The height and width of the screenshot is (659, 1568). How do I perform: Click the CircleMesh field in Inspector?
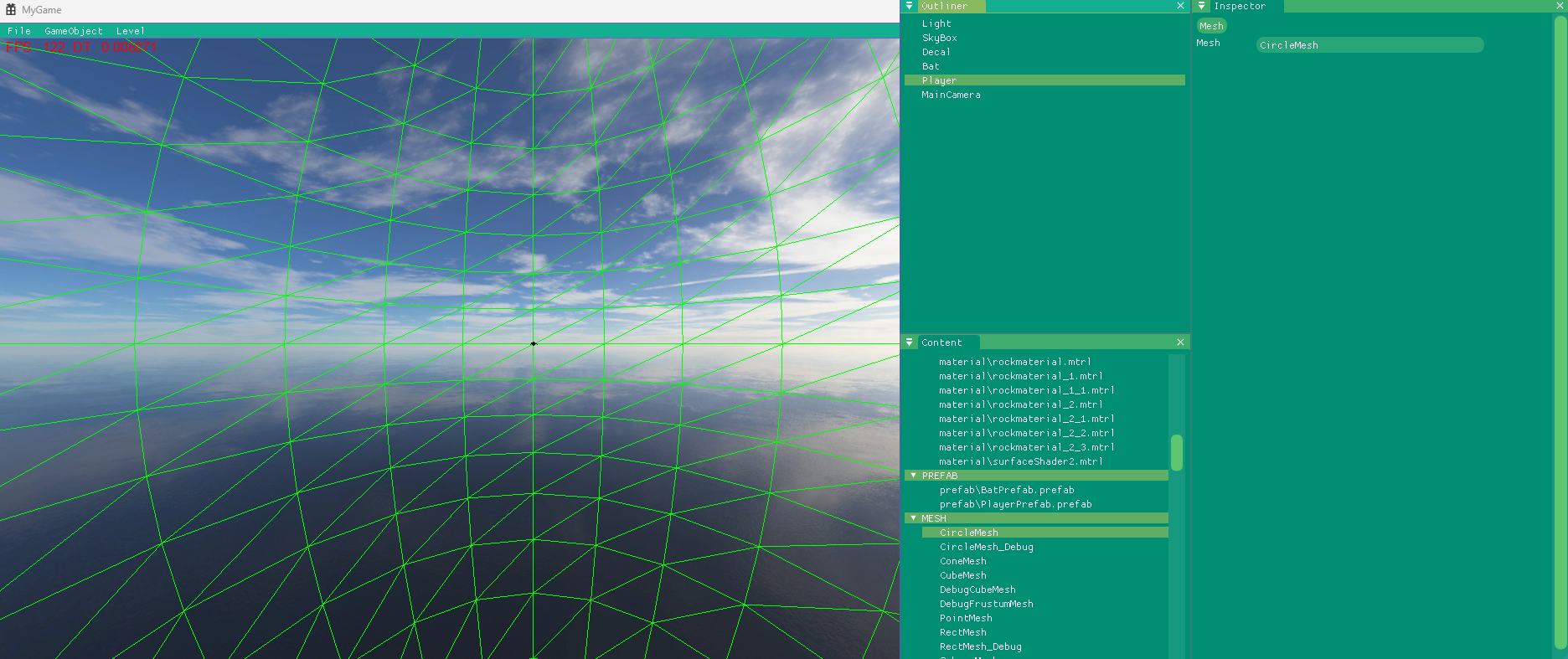pos(1369,45)
